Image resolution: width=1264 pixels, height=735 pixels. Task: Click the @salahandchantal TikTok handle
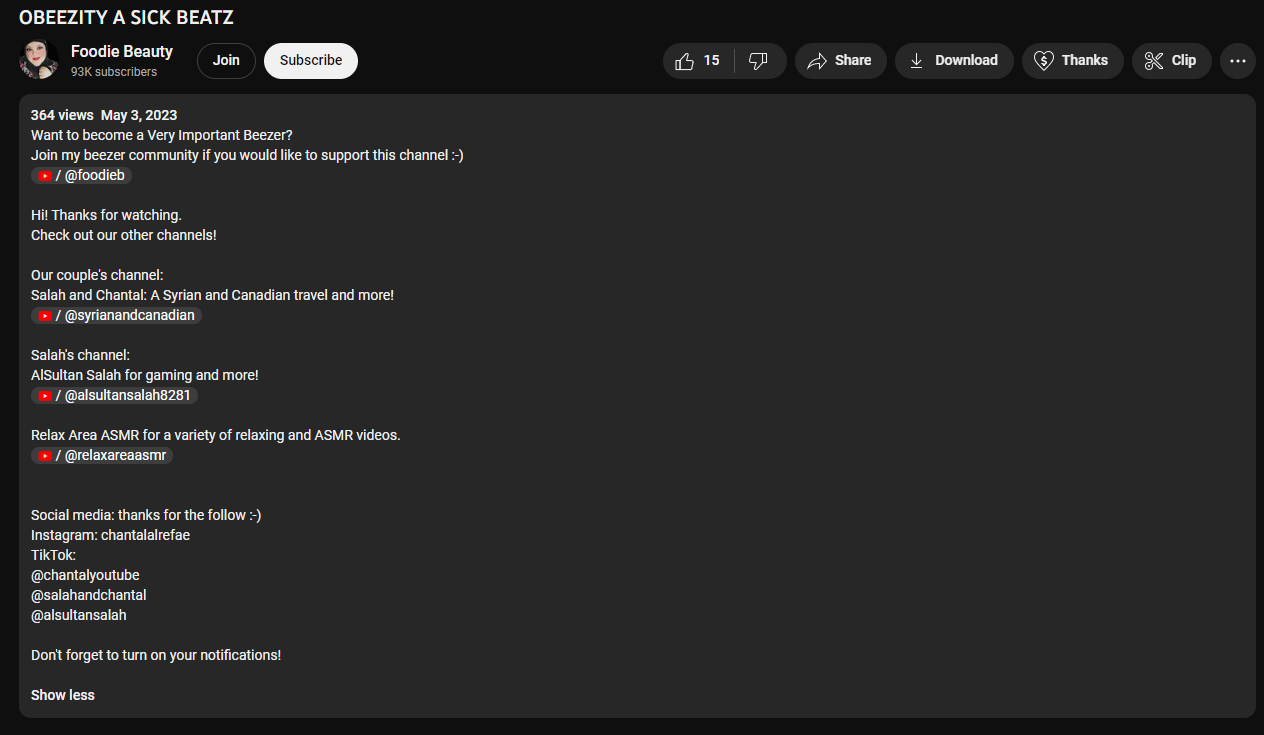pos(89,595)
